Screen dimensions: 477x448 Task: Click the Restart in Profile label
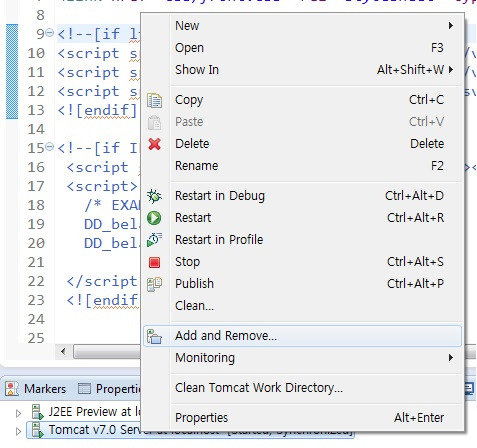pos(219,240)
